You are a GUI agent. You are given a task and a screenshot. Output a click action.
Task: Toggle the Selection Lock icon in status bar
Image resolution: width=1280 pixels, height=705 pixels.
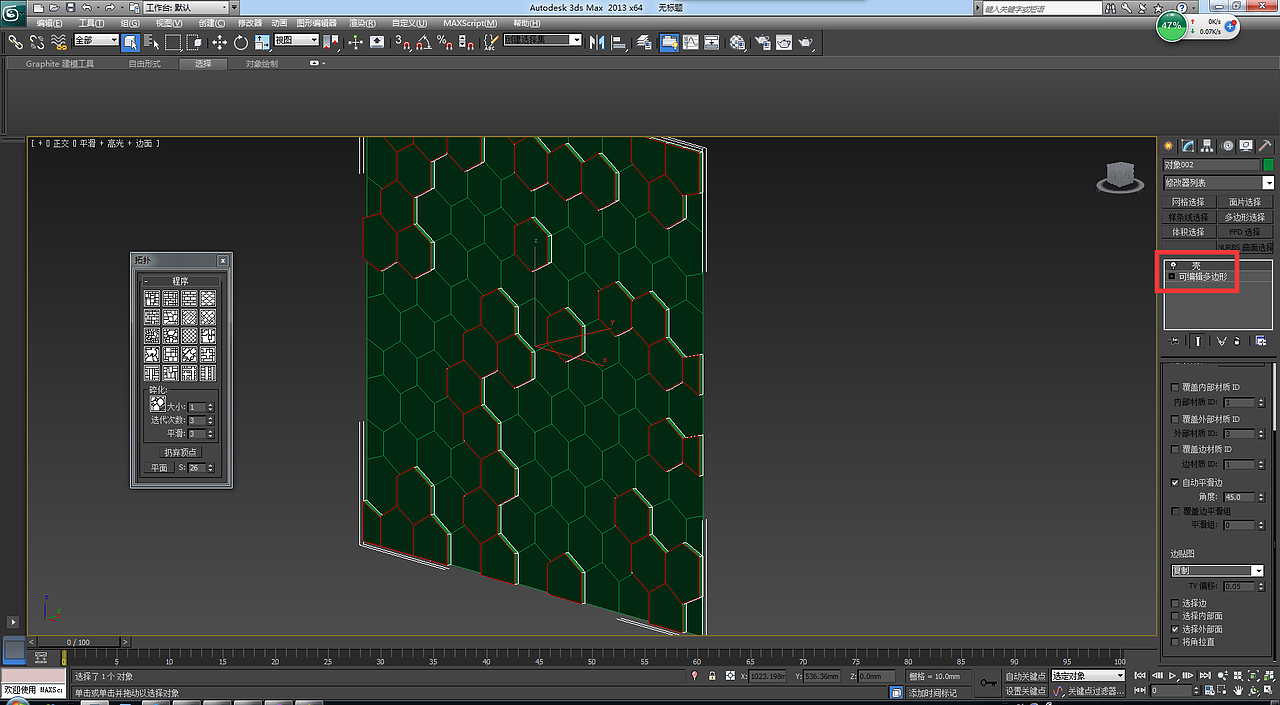click(x=711, y=676)
